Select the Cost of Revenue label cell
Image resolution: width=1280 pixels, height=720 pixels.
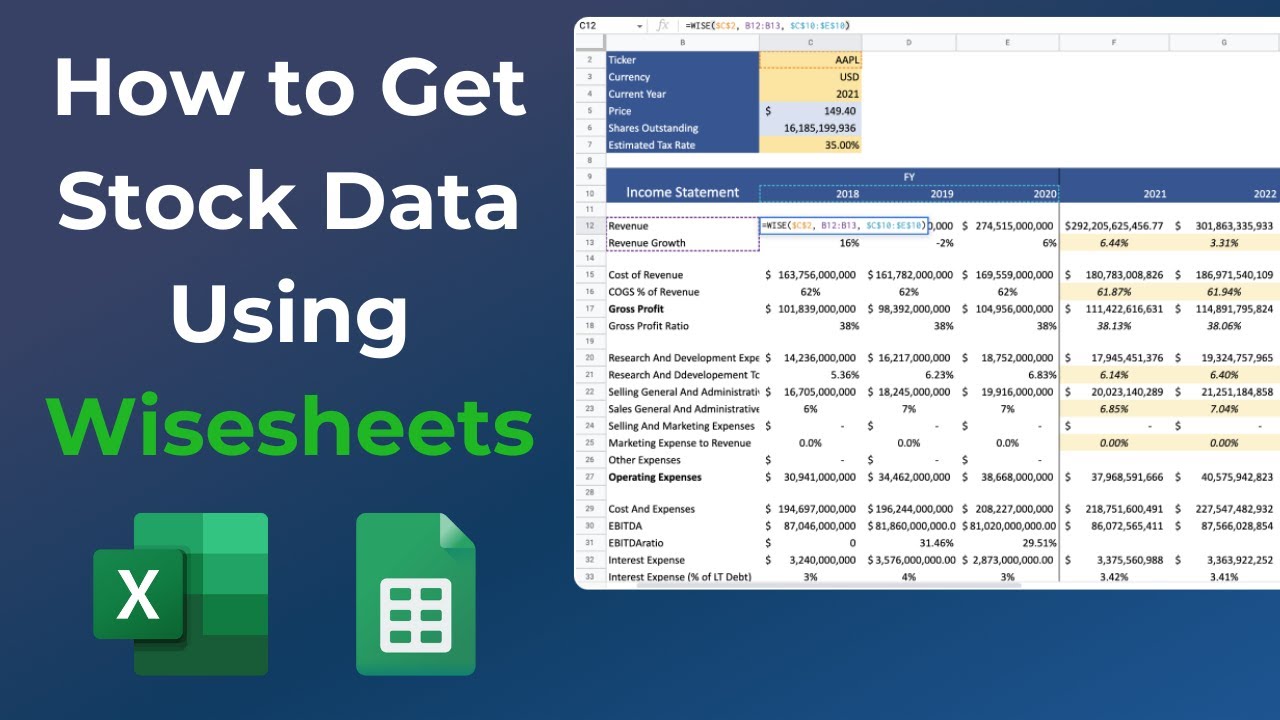(682, 275)
